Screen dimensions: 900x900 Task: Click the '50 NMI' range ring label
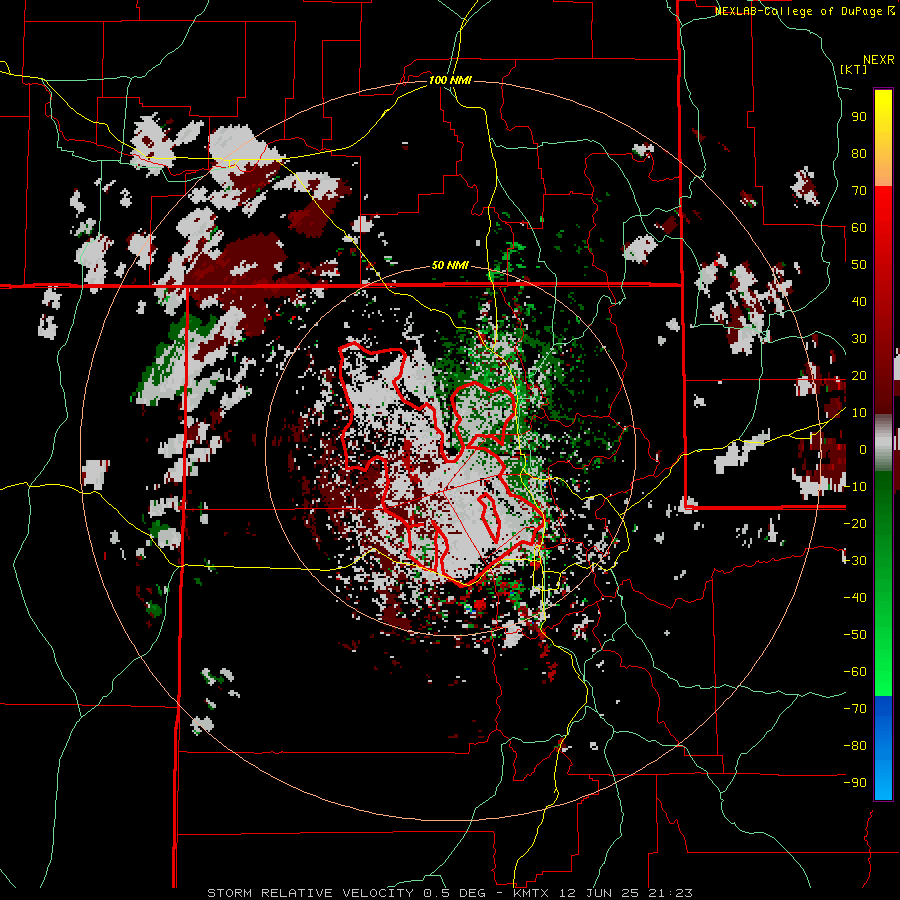(x=450, y=265)
